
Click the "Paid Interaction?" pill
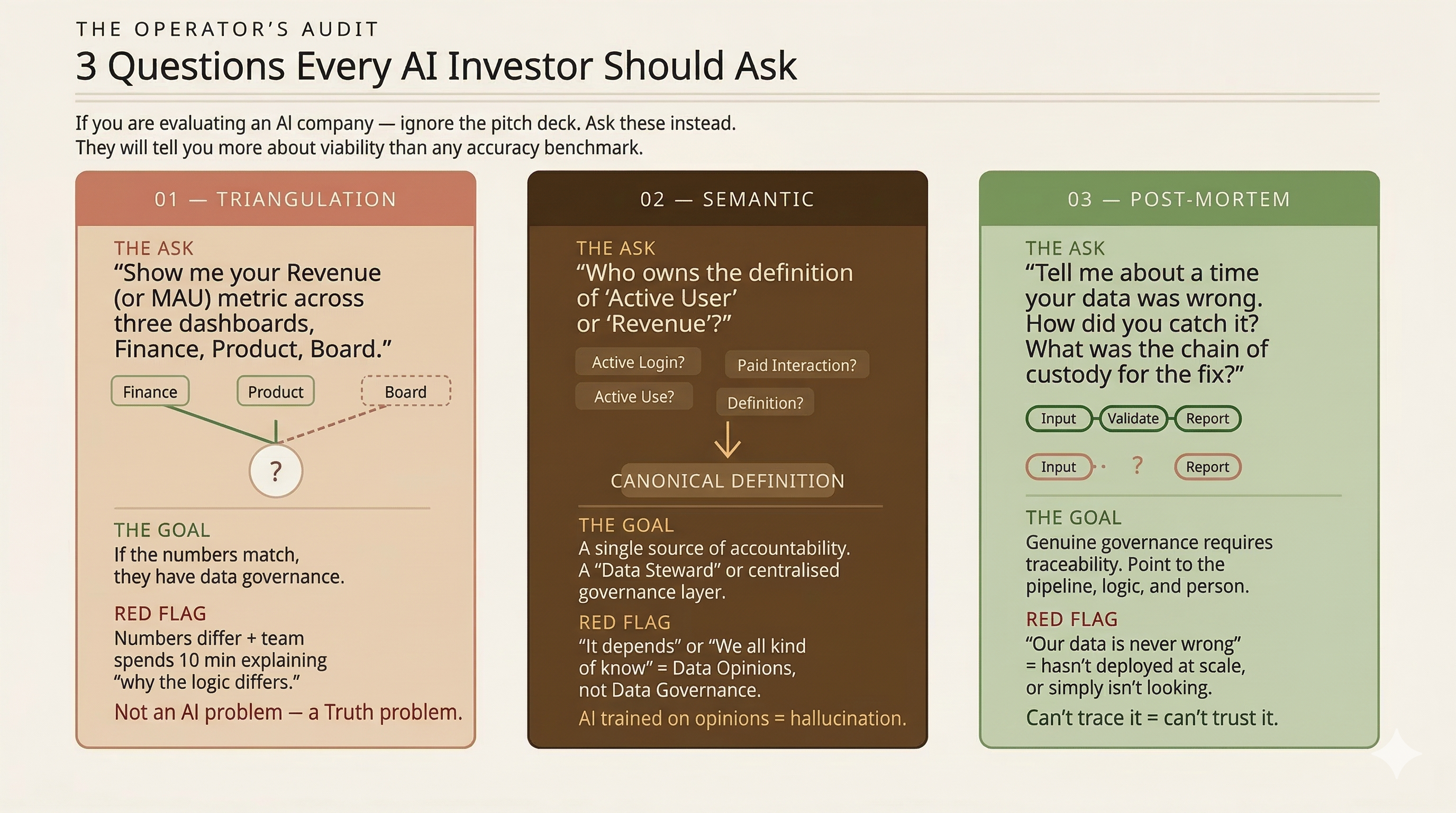(x=797, y=365)
